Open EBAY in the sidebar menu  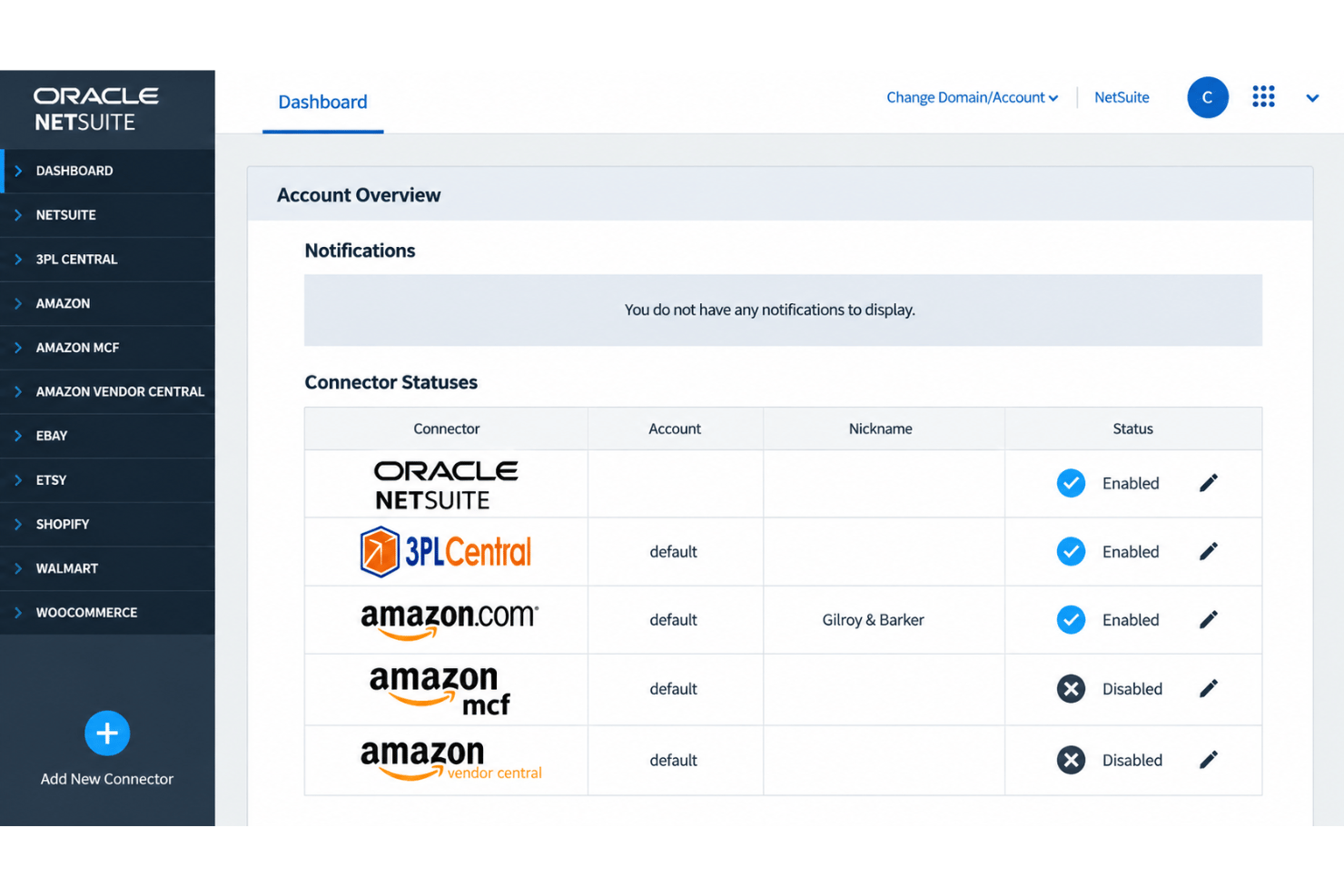107,436
